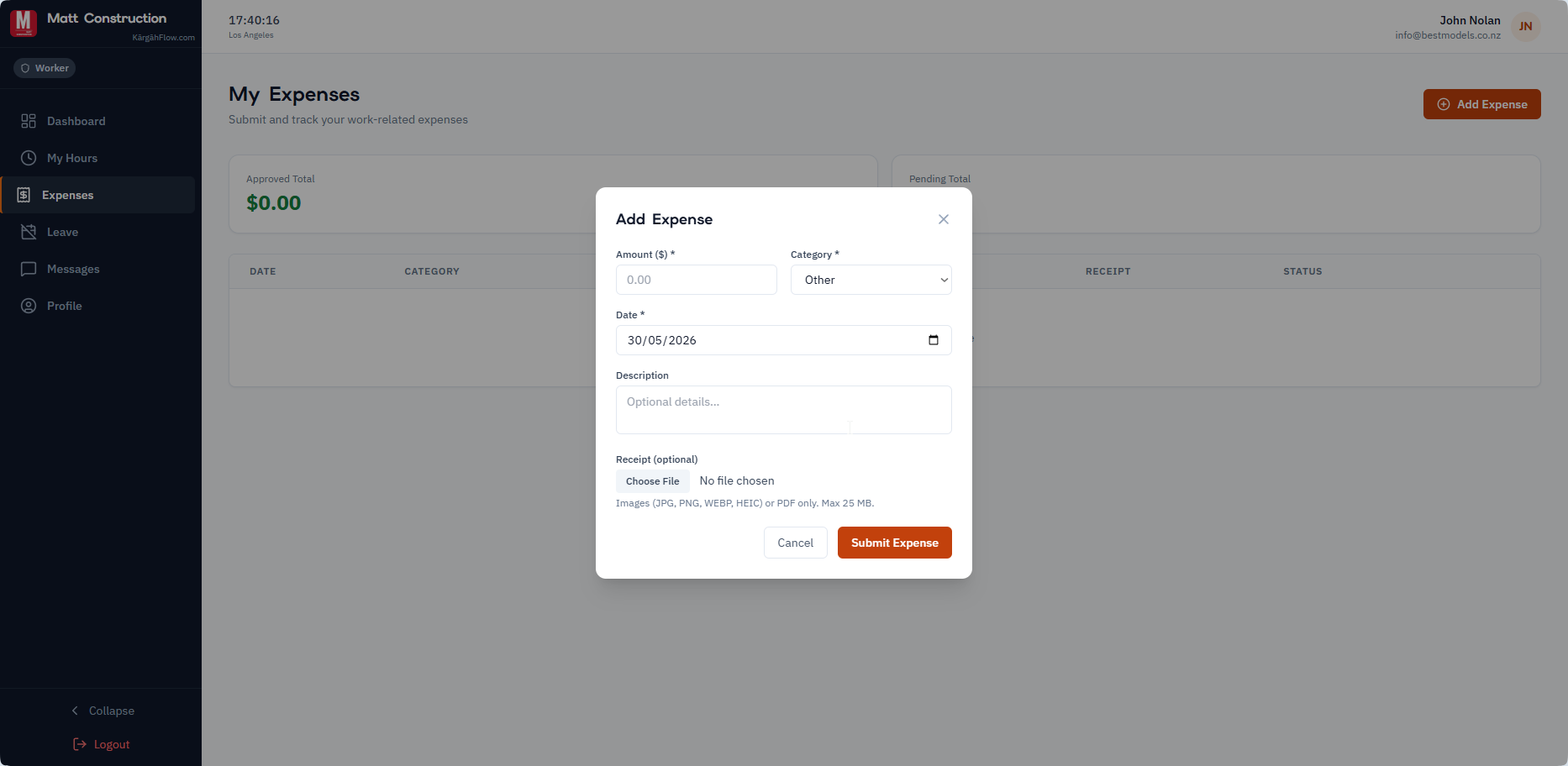Click into the Description text area
Screen dimensions: 1568x766
click(x=784, y=410)
